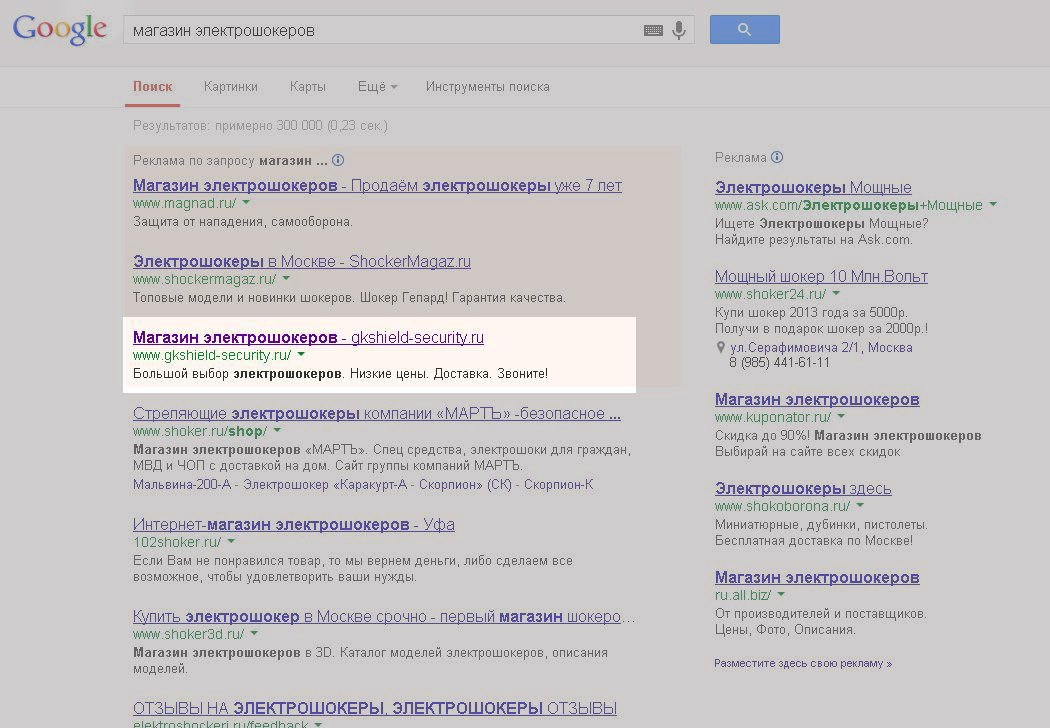This screenshot has height=728, width=1050.
Task: Click snippet 'Большой выбор электрошокеров. Низкие цены.'
Action: (280, 373)
